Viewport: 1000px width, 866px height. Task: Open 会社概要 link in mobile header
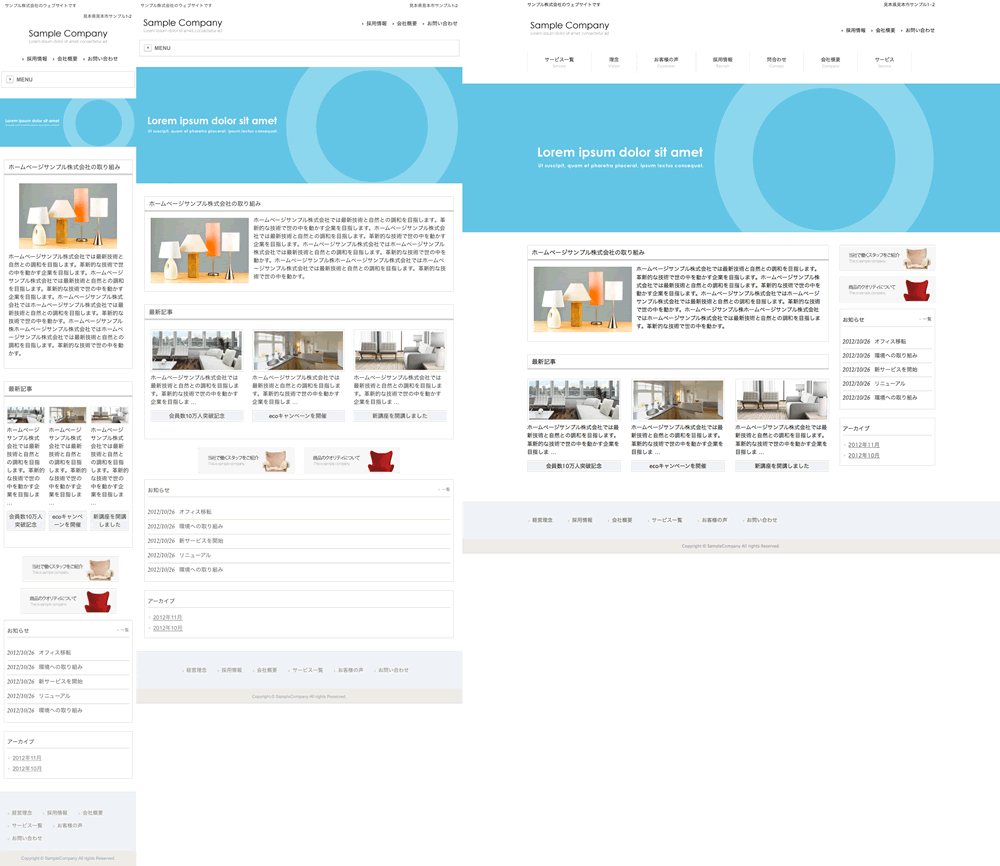coord(67,59)
